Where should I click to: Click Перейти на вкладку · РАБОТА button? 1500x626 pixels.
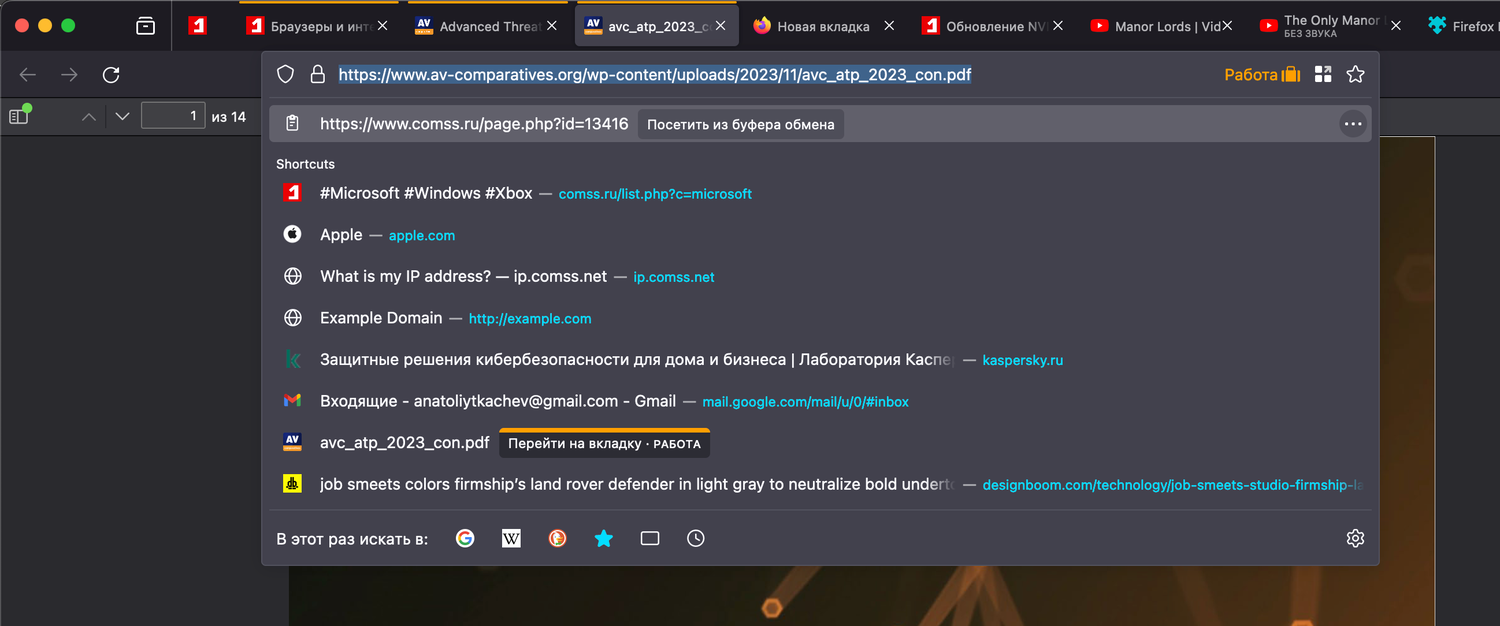point(604,443)
